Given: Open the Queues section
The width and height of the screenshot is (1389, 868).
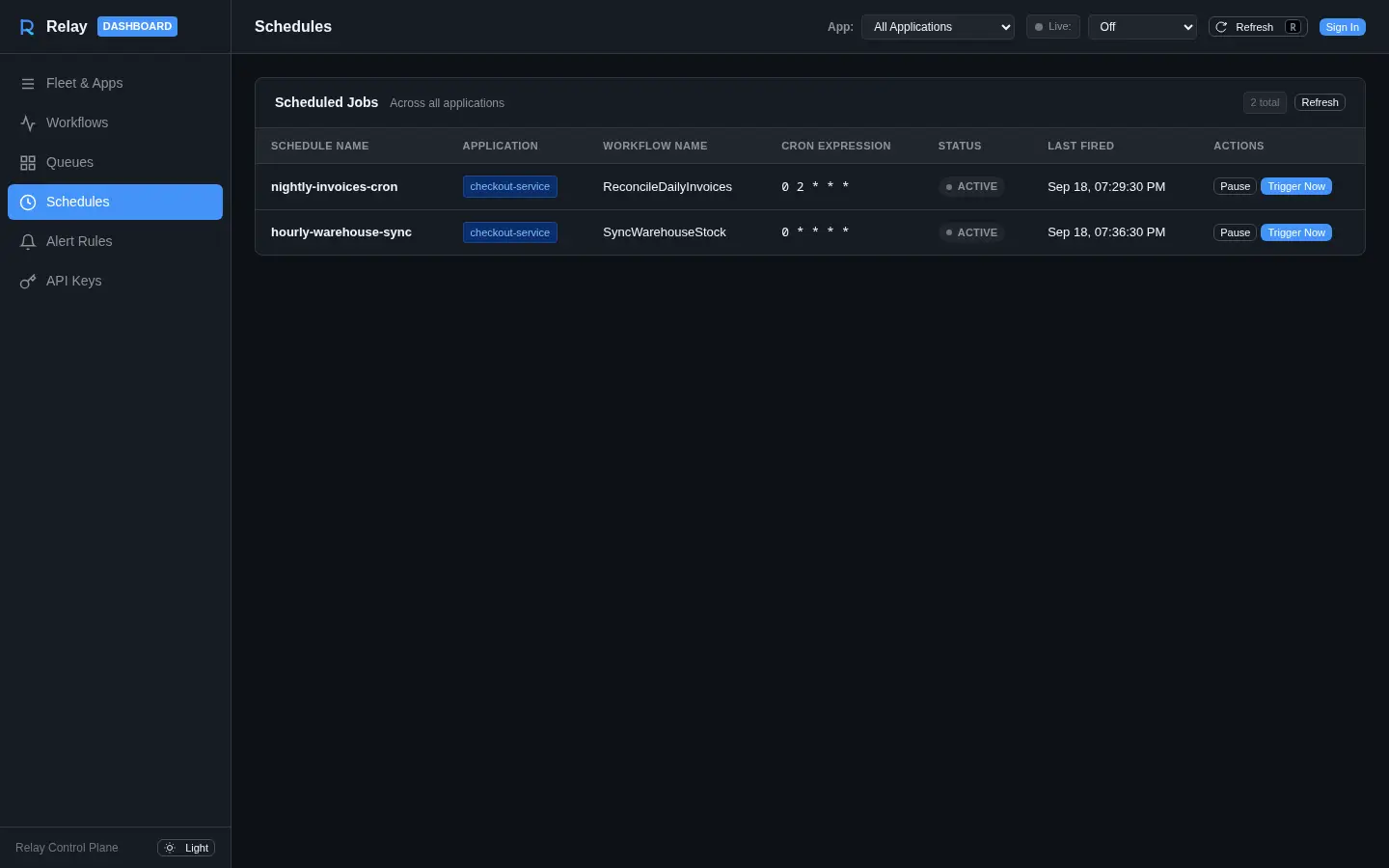Looking at the screenshot, I should 115,162.
